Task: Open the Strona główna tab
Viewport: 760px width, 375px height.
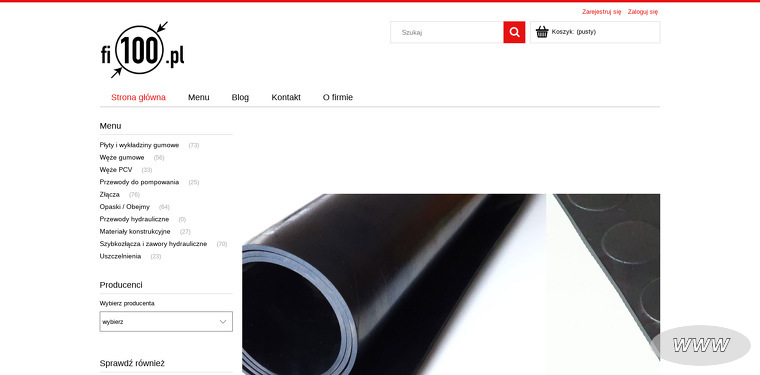Action: tap(138, 97)
